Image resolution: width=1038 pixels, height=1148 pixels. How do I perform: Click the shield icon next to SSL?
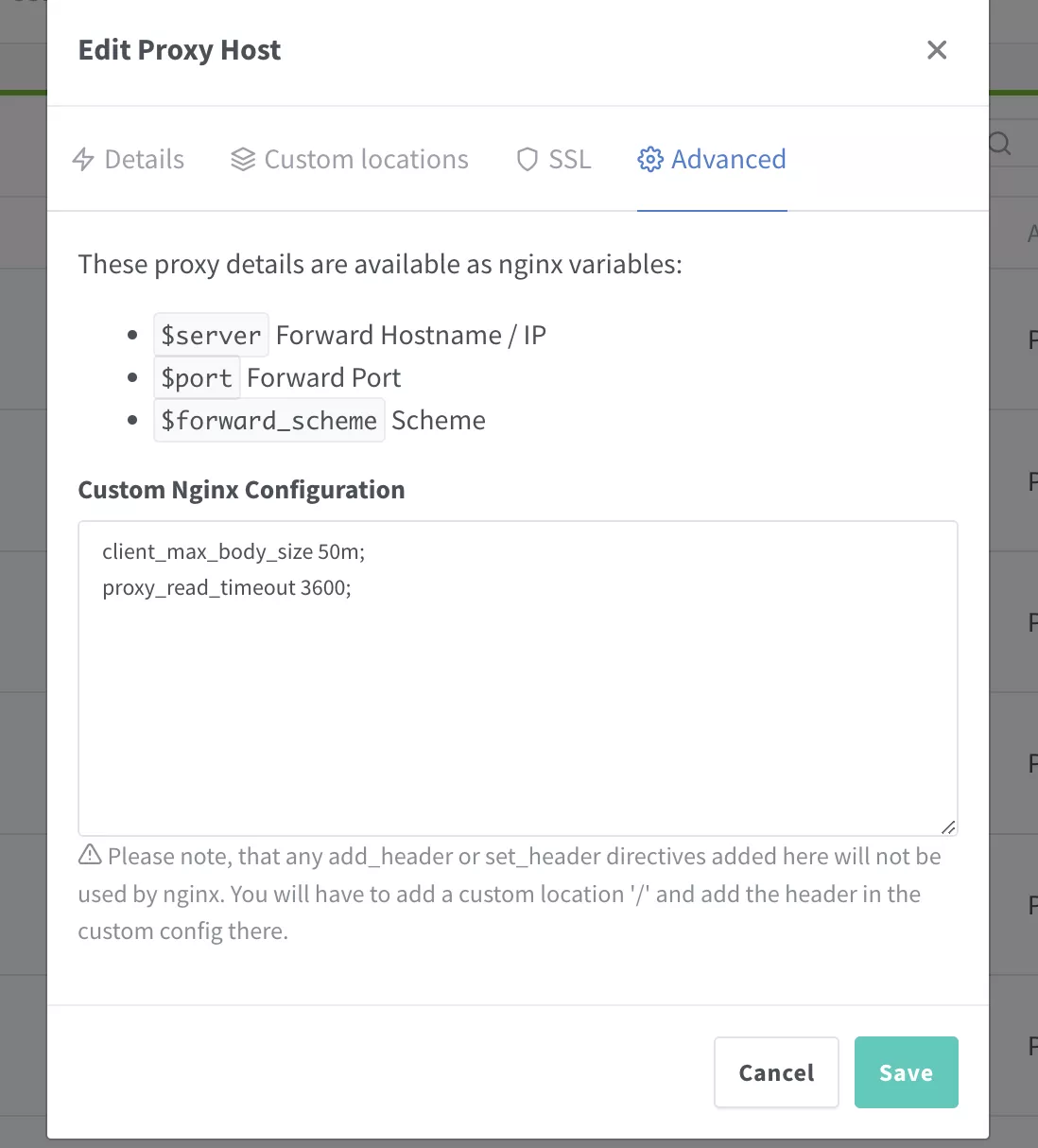(527, 160)
